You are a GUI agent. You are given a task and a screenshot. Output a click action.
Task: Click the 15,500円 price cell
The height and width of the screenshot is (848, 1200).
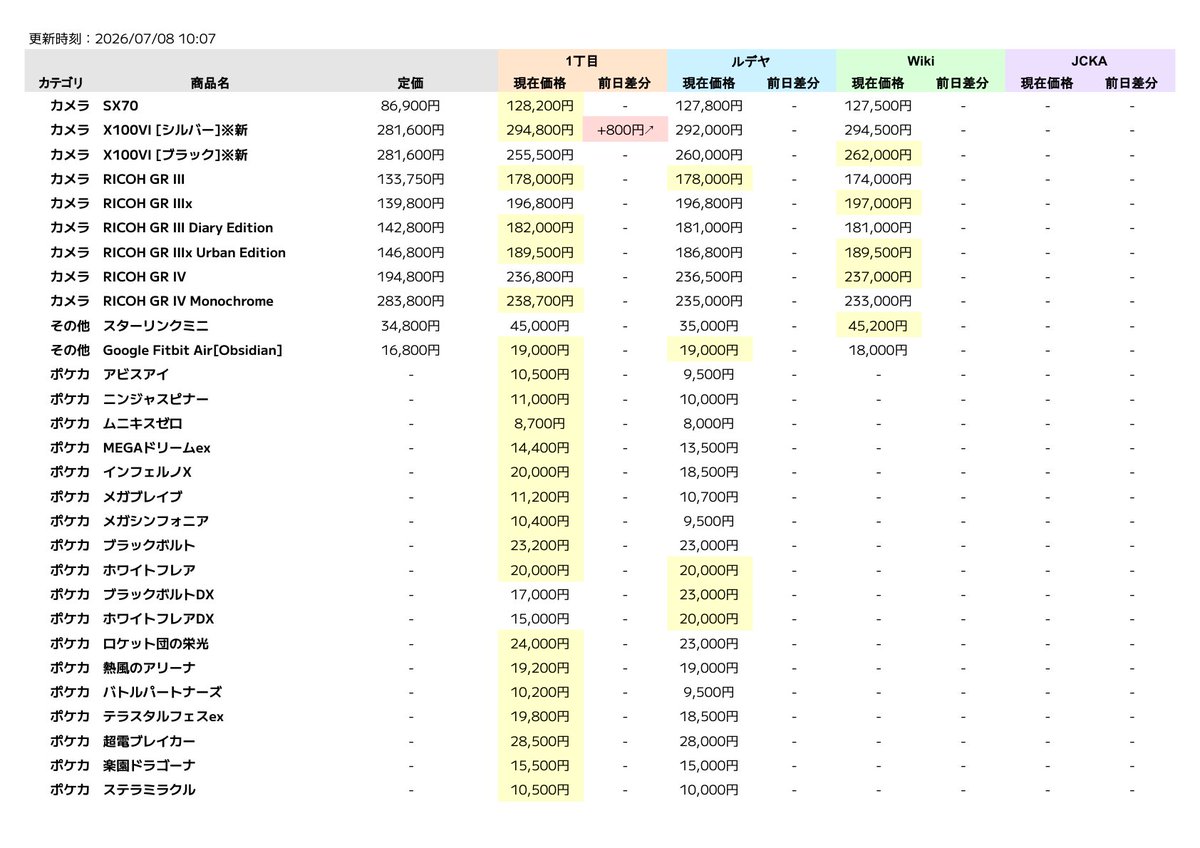click(541, 767)
